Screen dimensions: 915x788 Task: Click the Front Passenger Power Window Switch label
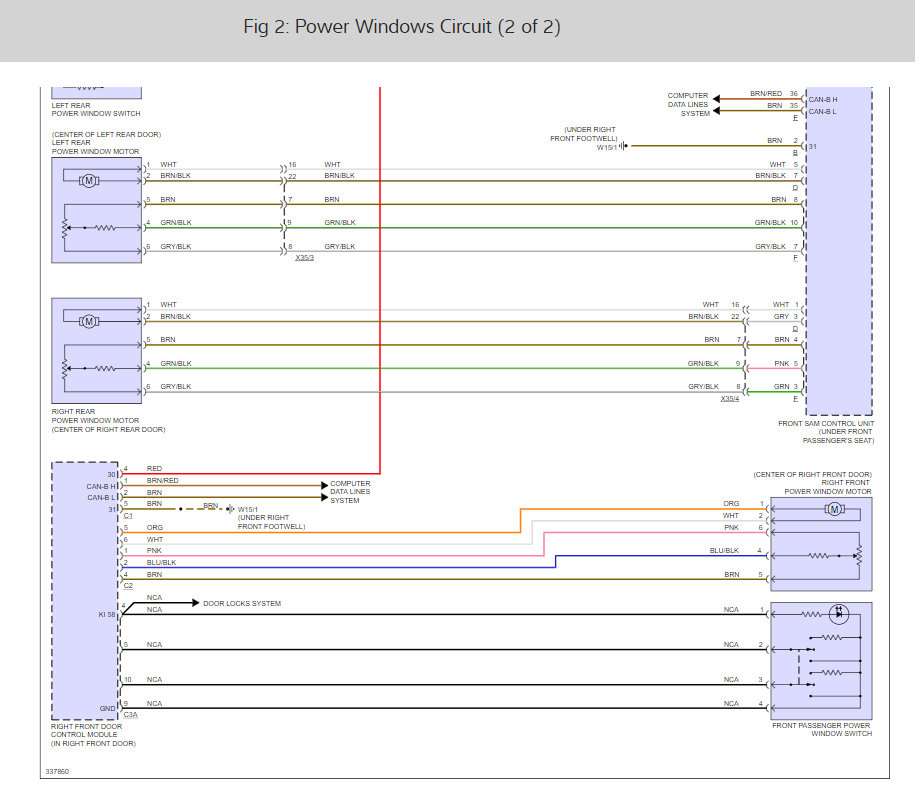point(821,729)
